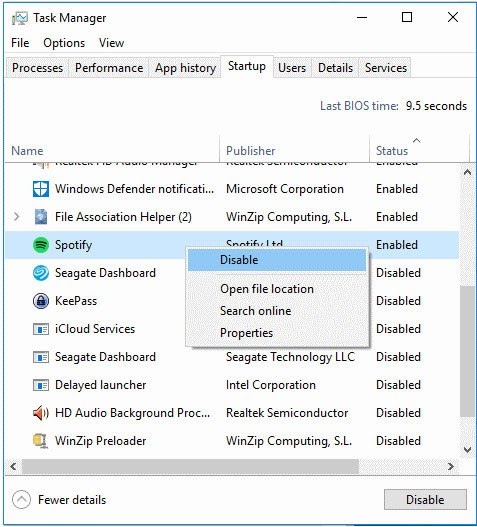The width and height of the screenshot is (477, 527).
Task: Select the WinZip Preloader icon
Action: click(x=41, y=441)
